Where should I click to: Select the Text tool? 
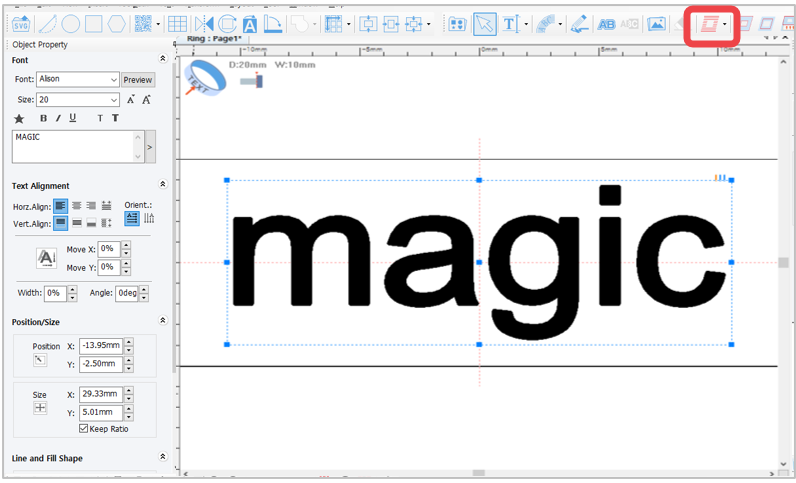click(510, 24)
